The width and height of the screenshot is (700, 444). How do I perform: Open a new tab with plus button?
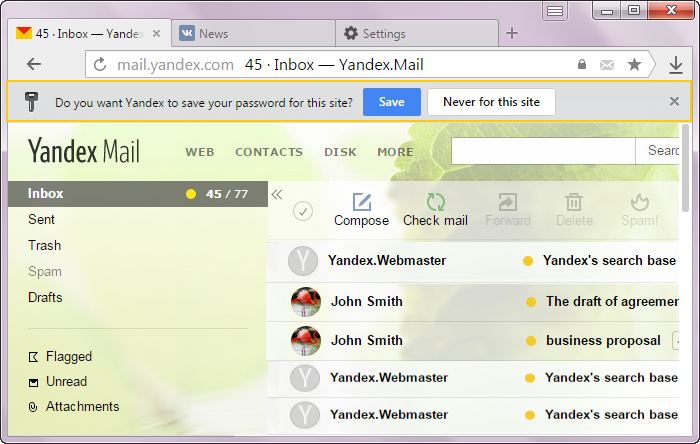512,33
